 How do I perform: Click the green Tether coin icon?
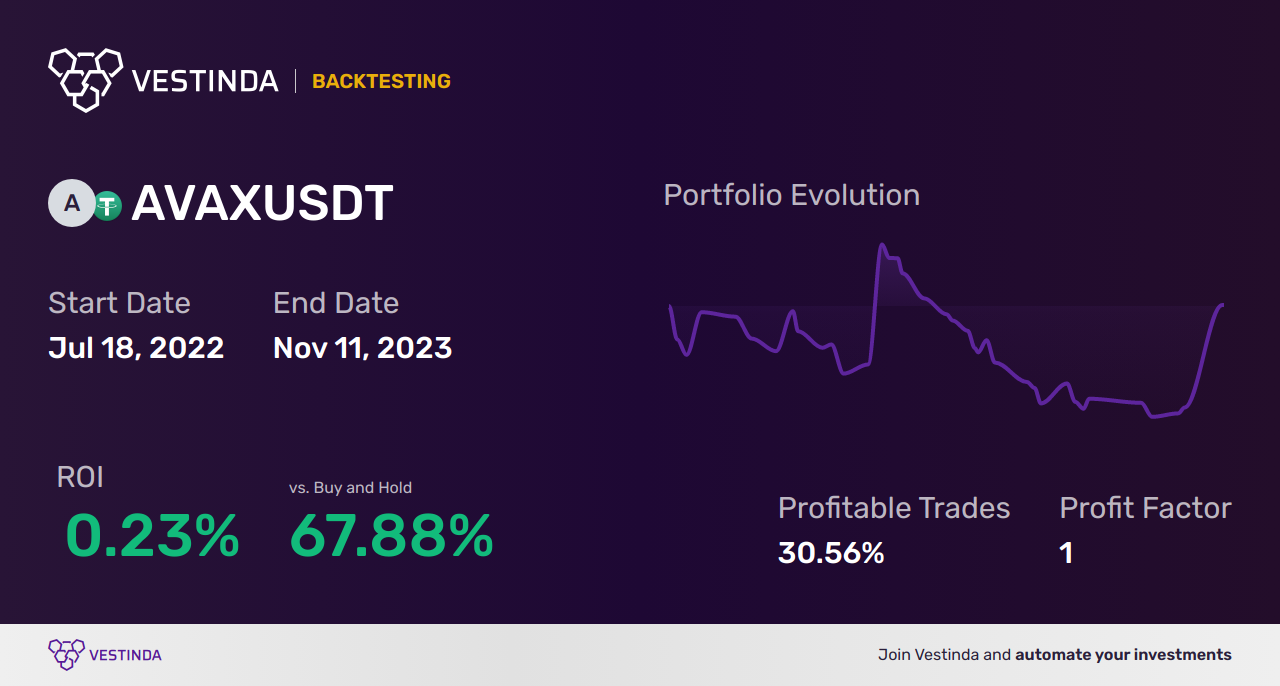coord(107,205)
